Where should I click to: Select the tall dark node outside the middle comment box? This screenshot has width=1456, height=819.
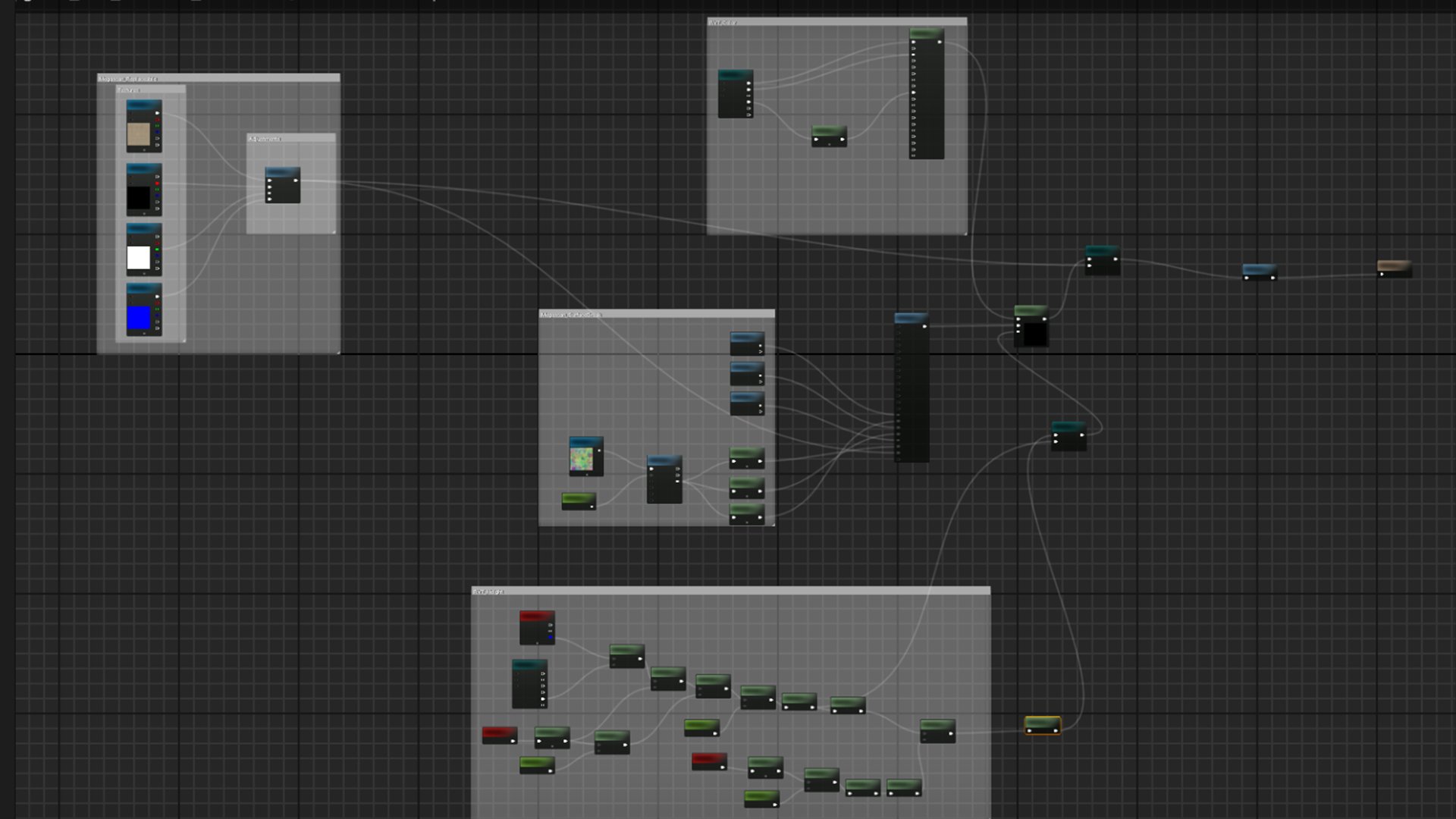click(x=911, y=387)
